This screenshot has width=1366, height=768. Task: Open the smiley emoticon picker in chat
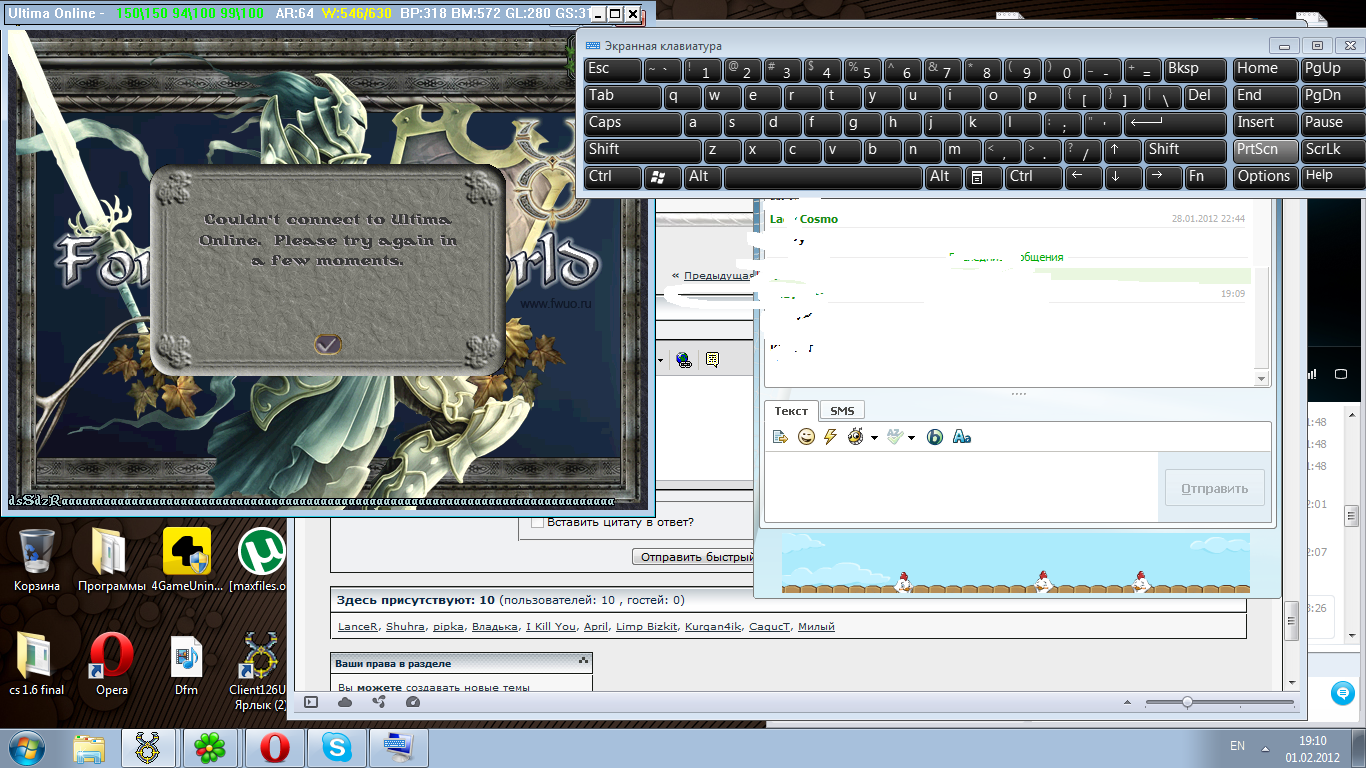pos(806,437)
